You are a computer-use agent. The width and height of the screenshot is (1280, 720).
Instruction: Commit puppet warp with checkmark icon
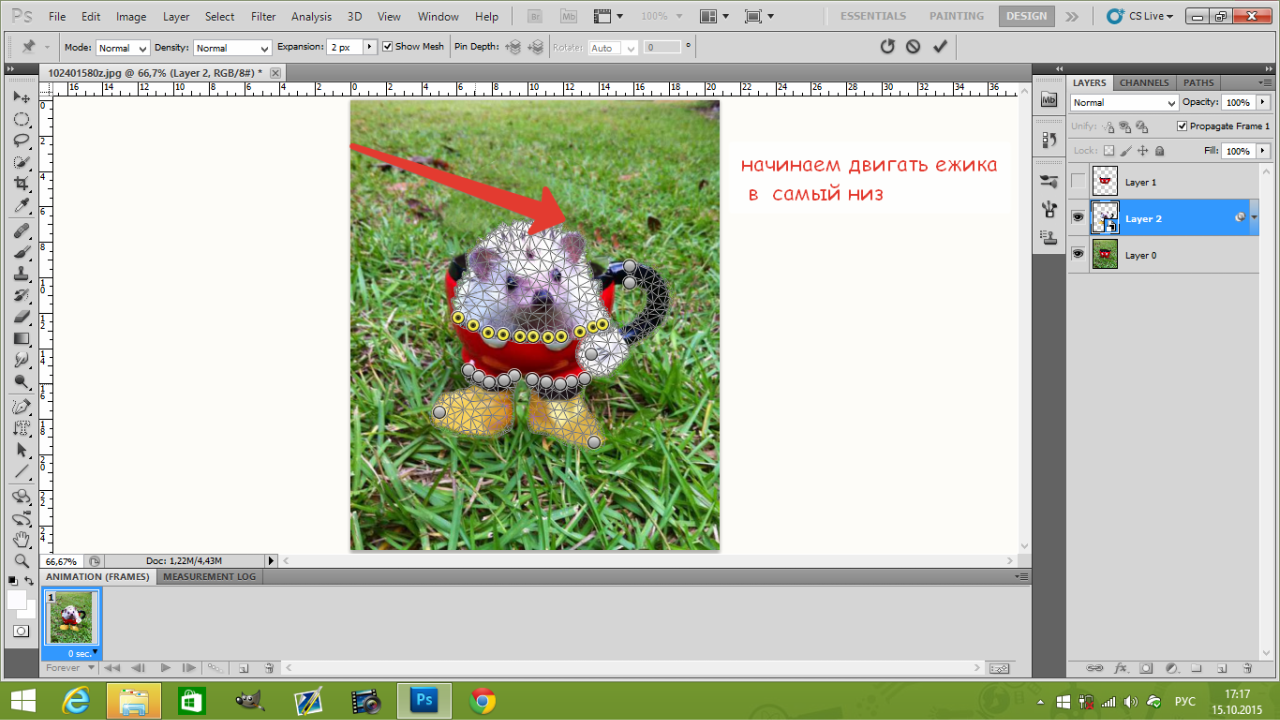coord(939,47)
